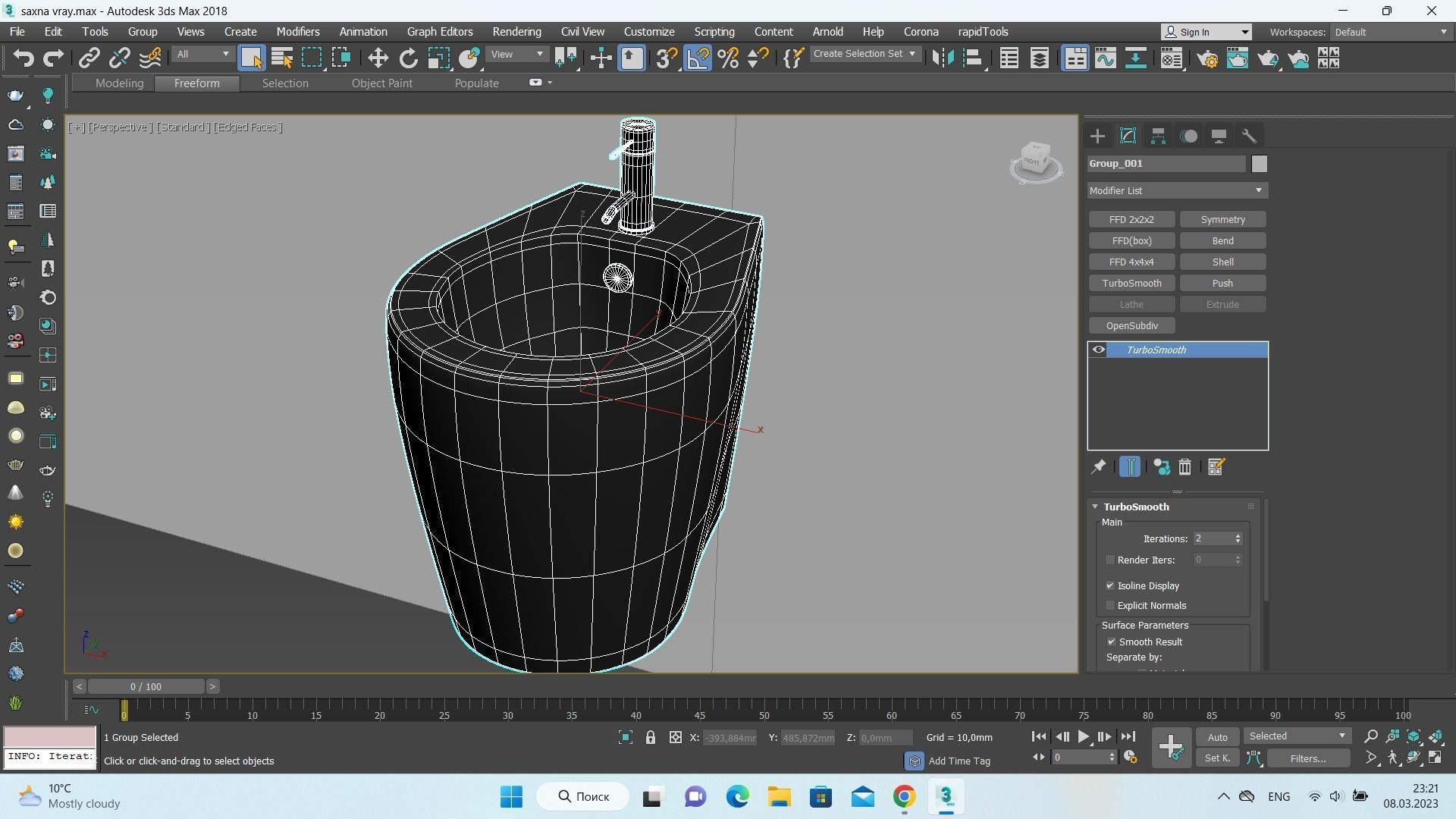Uncheck Isoline Display checkbox
The height and width of the screenshot is (819, 1456).
point(1110,586)
